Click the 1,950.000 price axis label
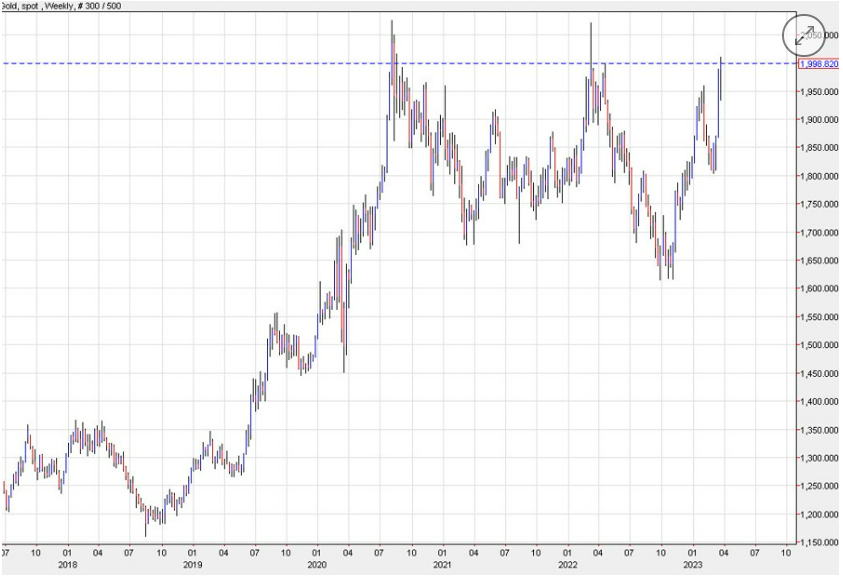 pos(819,92)
